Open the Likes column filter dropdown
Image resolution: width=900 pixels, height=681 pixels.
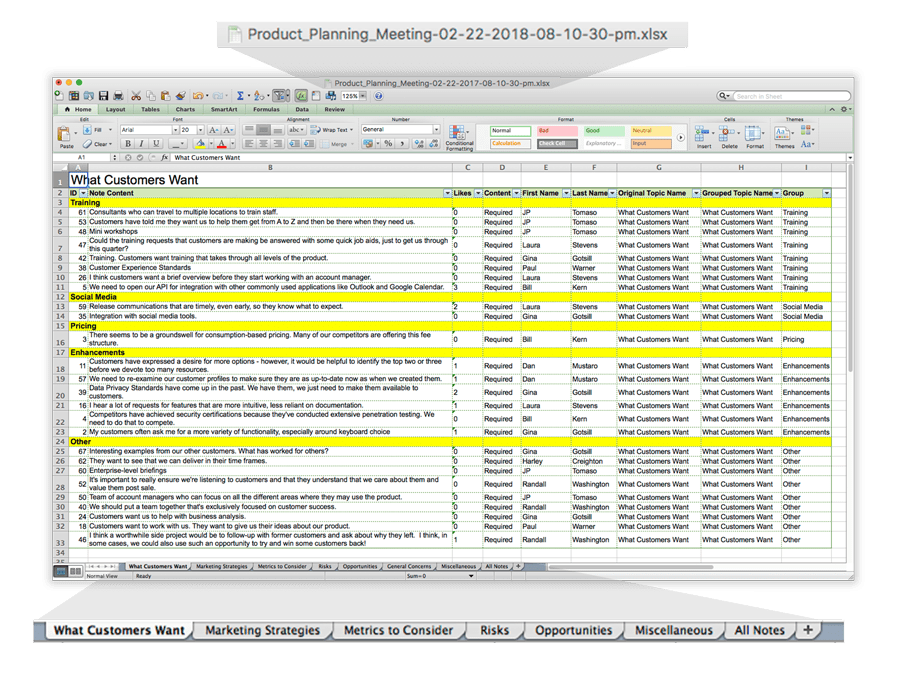pos(476,192)
